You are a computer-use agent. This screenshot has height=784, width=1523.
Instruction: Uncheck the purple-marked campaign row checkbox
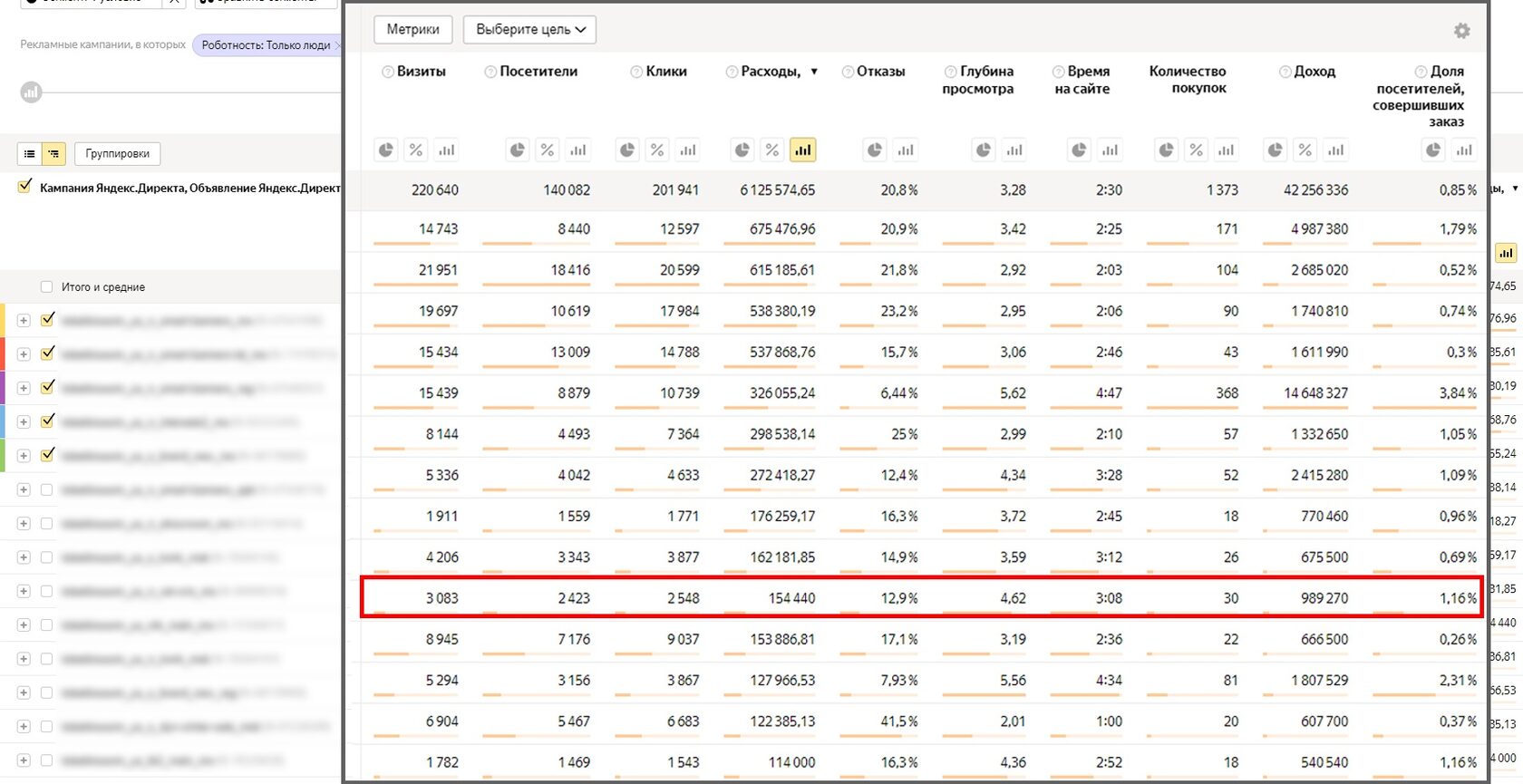[x=47, y=387]
